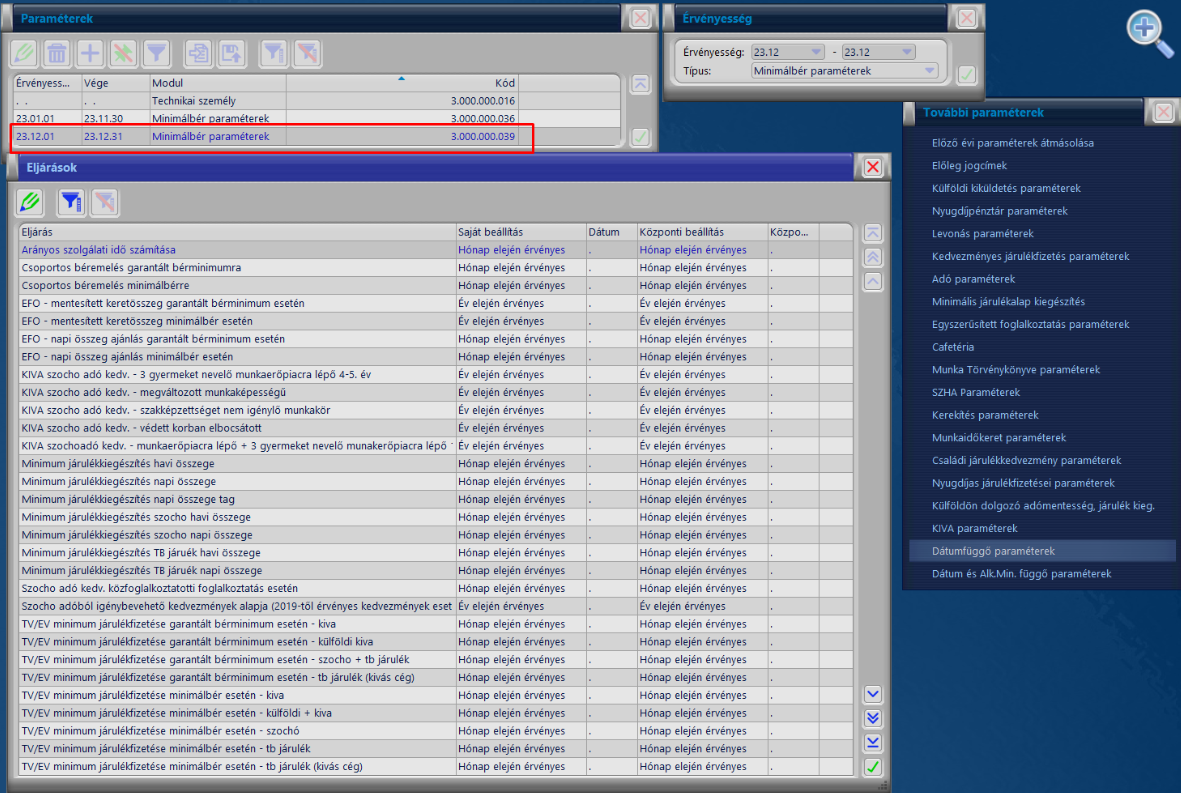Open the filter settings icon in Eljárások
1181x793 pixels.
tap(71, 202)
